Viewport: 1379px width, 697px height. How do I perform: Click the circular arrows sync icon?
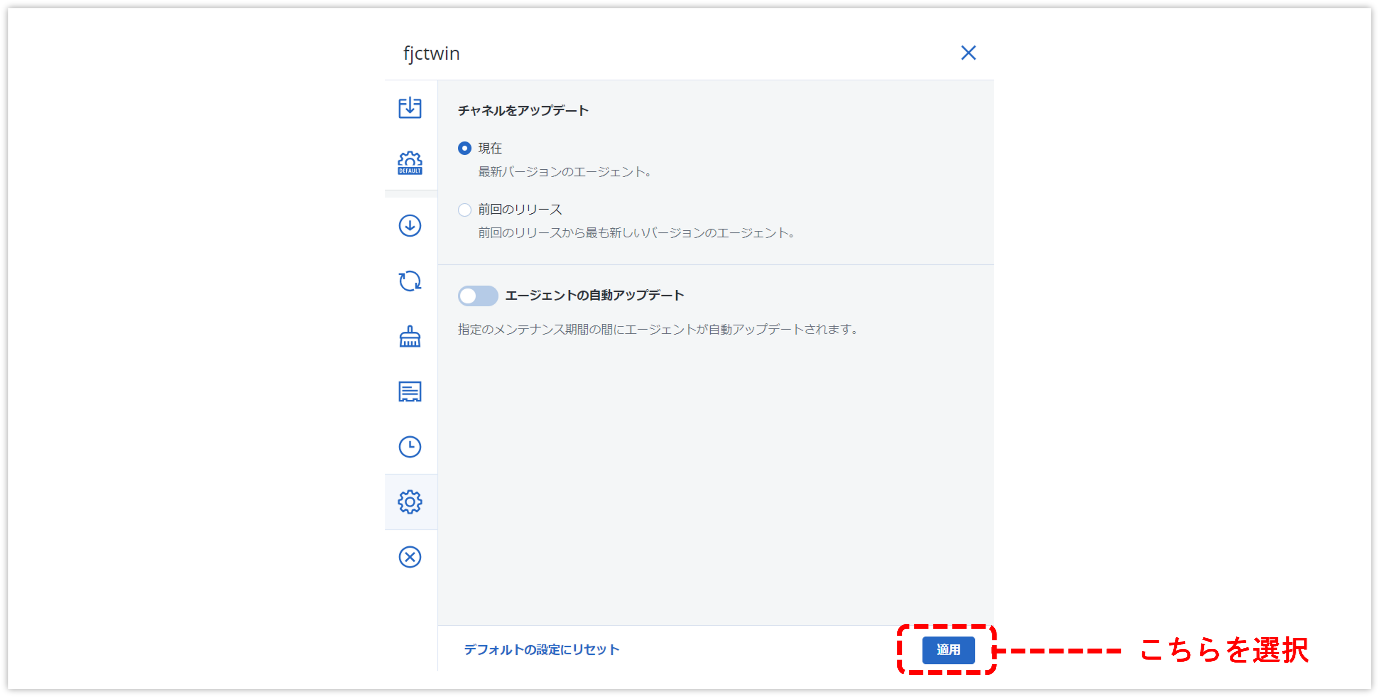pyautogui.click(x=410, y=282)
